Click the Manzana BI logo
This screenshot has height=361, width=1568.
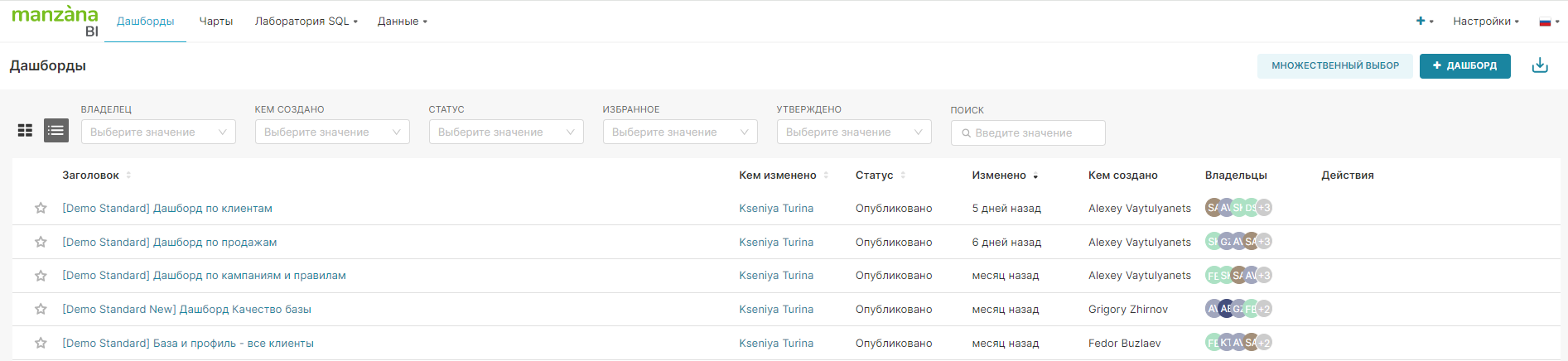click(55, 22)
